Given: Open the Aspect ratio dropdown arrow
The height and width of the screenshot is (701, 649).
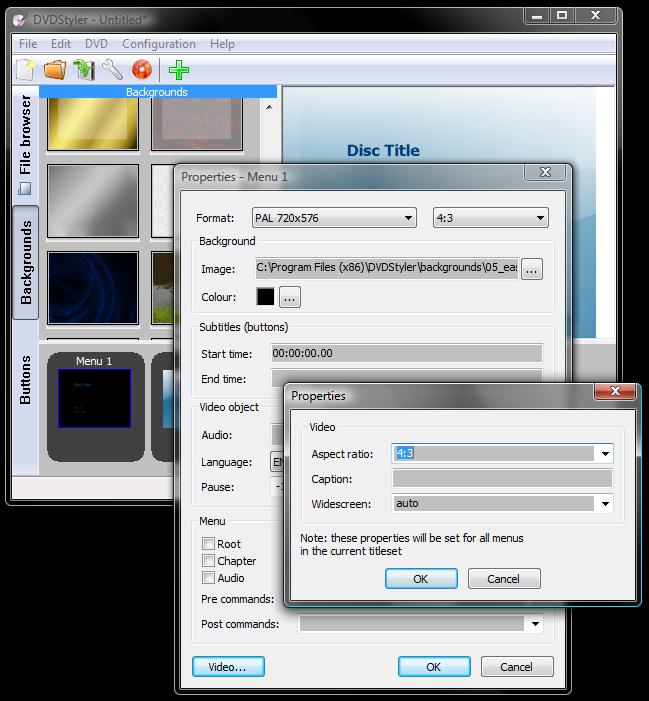Looking at the screenshot, I should (x=605, y=454).
